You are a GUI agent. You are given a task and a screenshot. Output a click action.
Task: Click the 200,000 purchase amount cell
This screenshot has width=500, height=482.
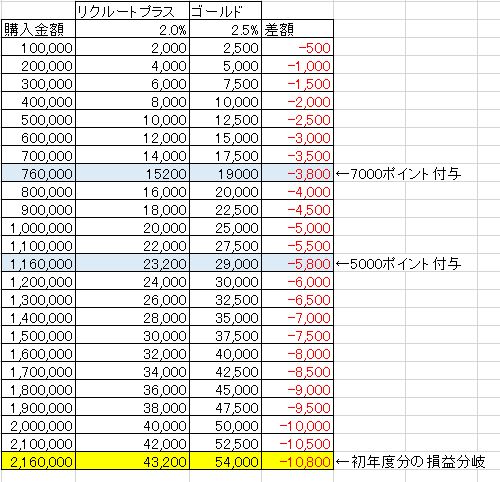click(x=39, y=65)
